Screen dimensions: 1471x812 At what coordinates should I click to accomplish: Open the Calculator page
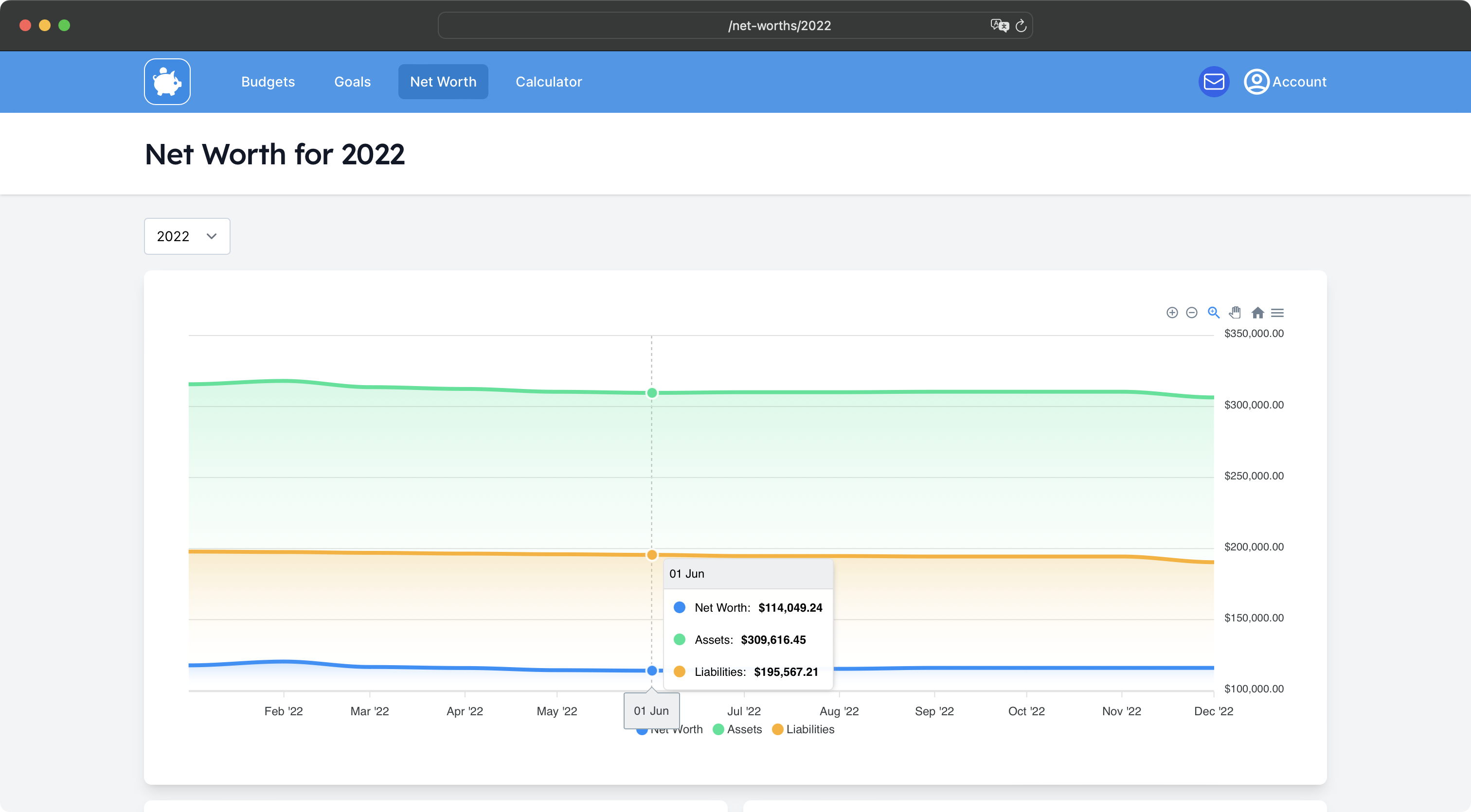coord(549,82)
